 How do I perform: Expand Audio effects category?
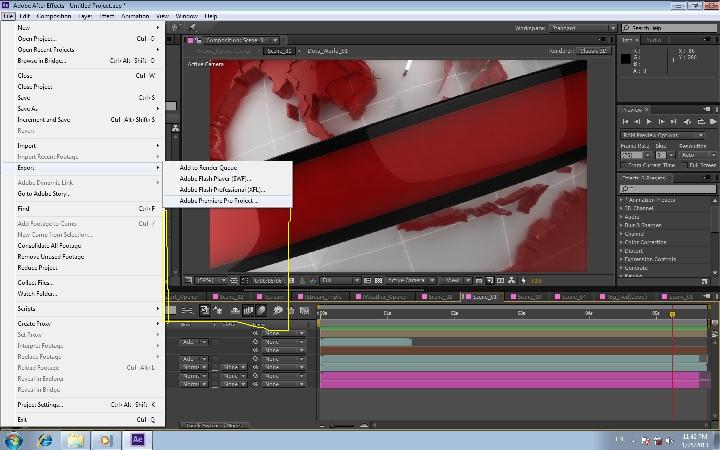click(x=622, y=217)
